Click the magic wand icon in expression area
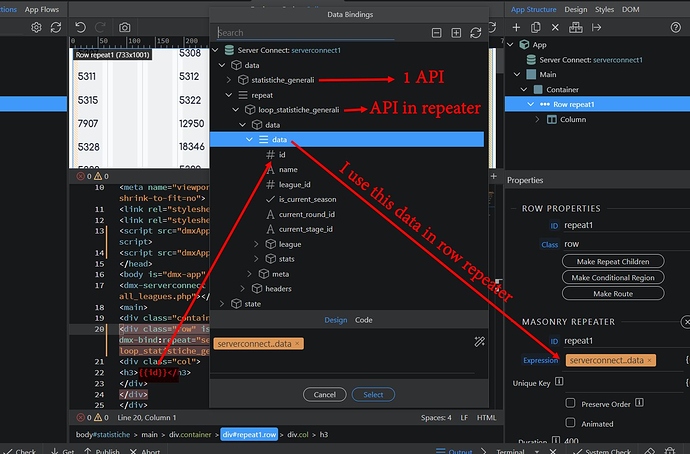Screen dimensions: 690x454 [x=480, y=341]
